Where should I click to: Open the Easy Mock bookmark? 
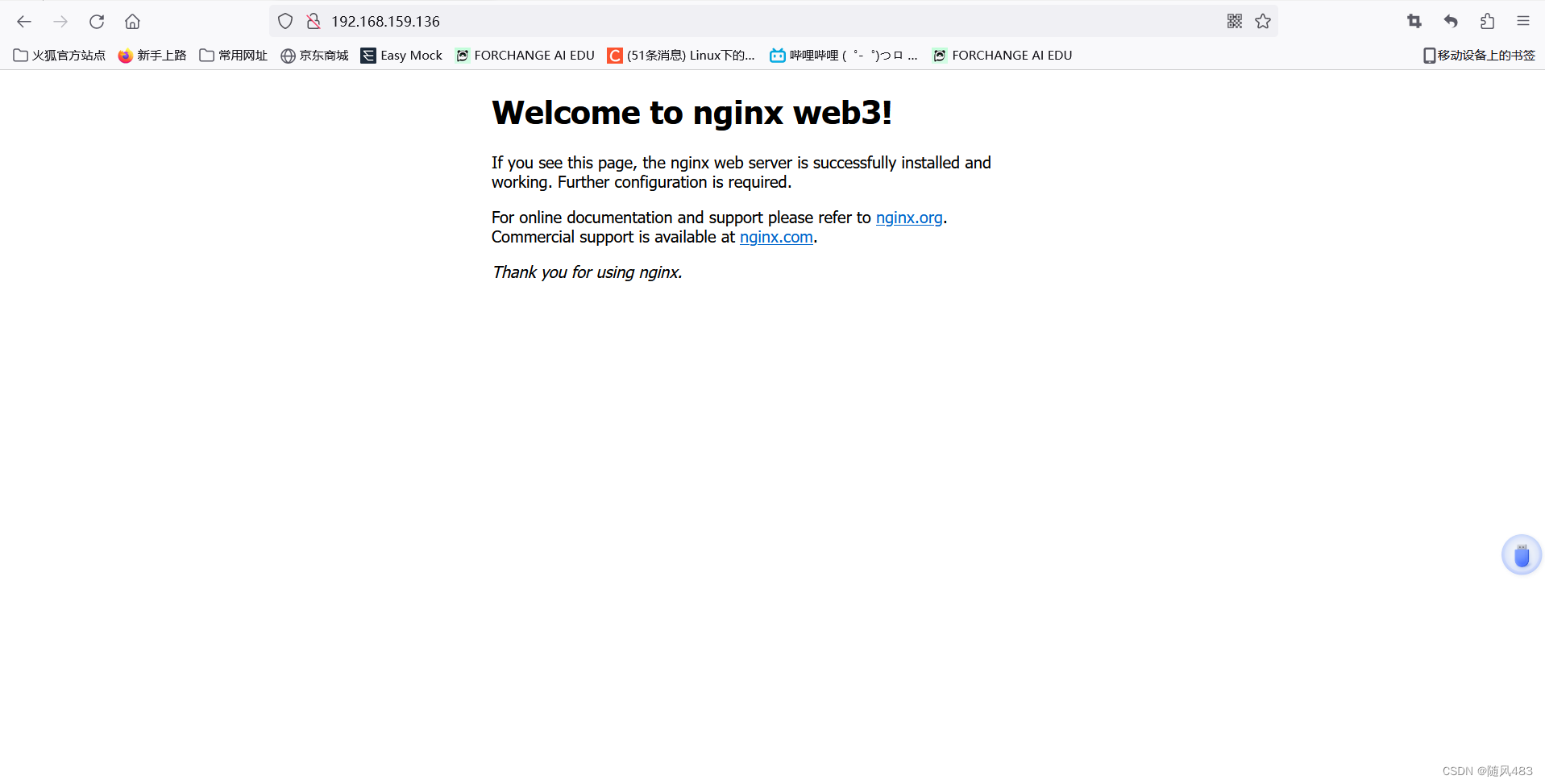[401, 56]
